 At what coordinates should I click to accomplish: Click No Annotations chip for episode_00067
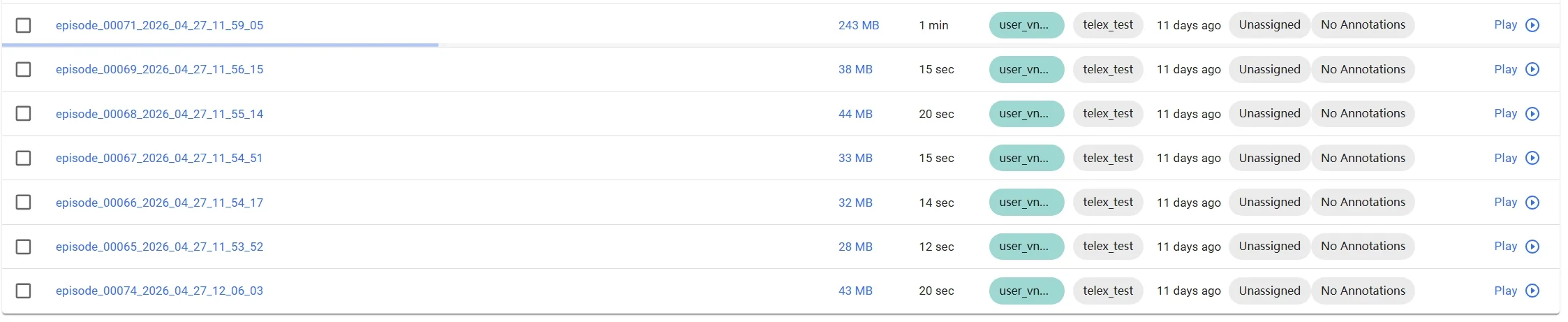click(1363, 158)
